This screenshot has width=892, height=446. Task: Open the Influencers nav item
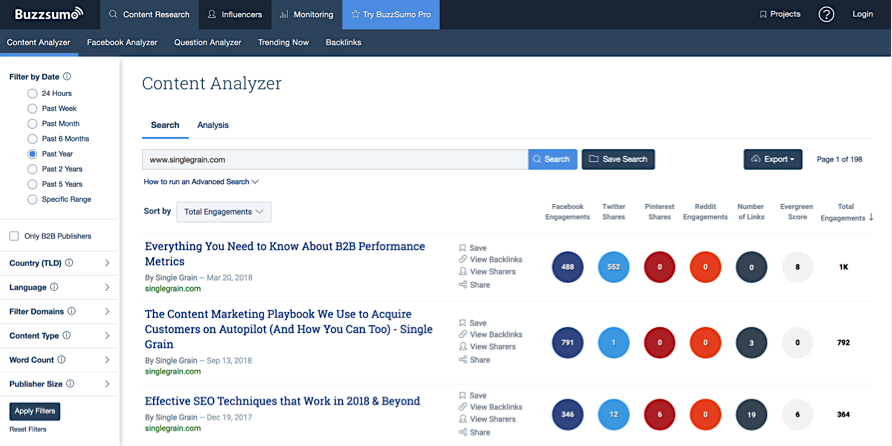[x=236, y=15]
